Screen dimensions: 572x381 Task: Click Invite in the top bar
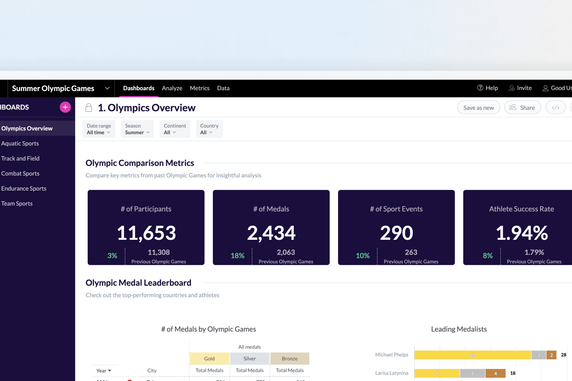tap(520, 88)
